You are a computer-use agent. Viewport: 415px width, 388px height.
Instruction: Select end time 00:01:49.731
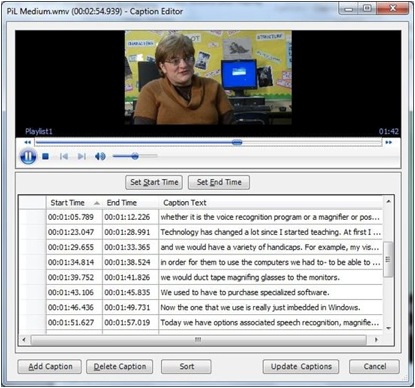coord(131,307)
